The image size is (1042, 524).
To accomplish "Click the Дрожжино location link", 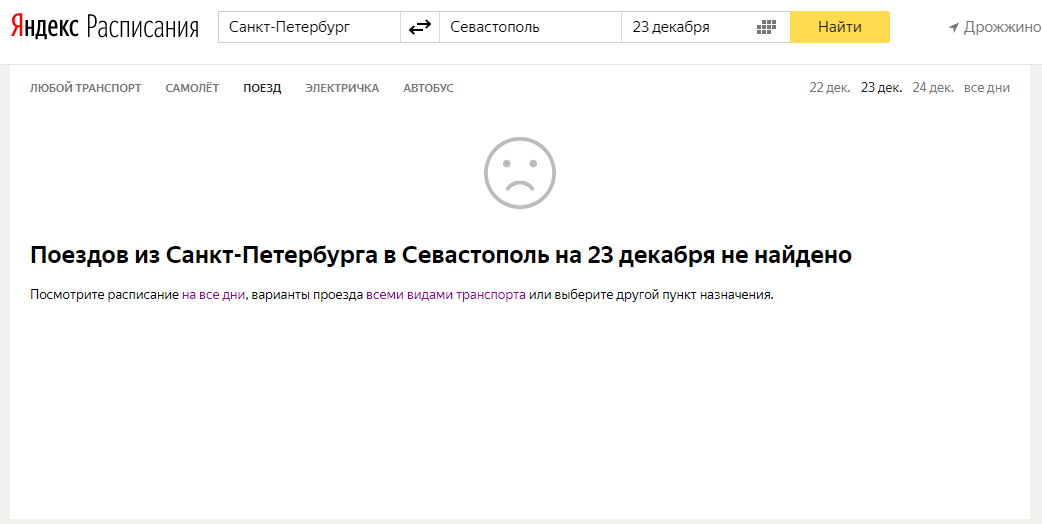I will 1002,27.
